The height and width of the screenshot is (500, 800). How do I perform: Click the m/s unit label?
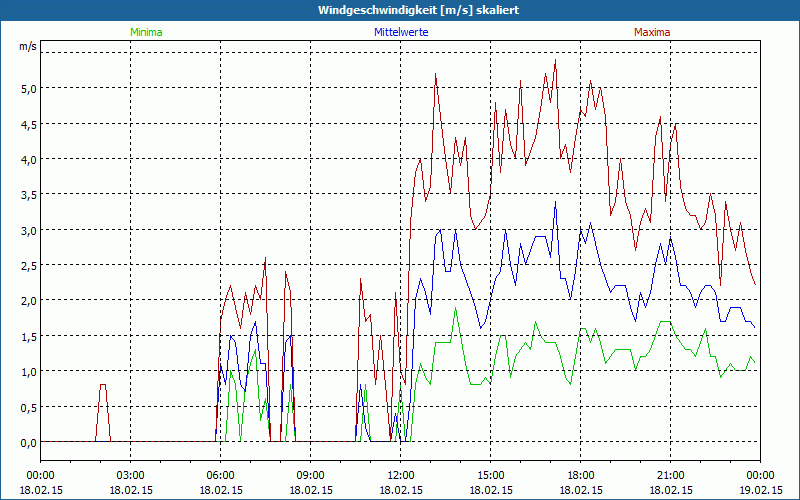pos(28,46)
